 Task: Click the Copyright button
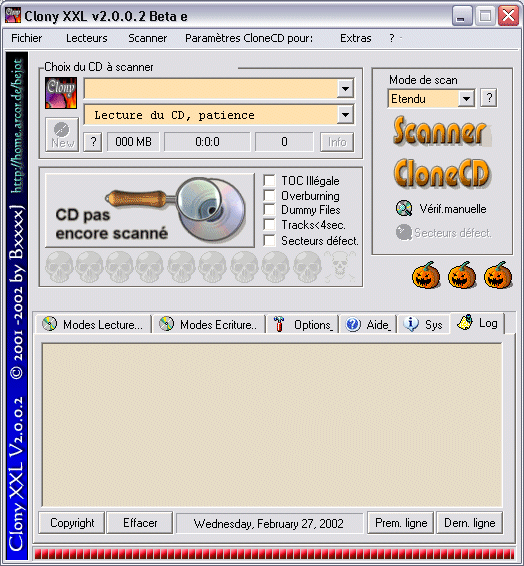(72, 523)
